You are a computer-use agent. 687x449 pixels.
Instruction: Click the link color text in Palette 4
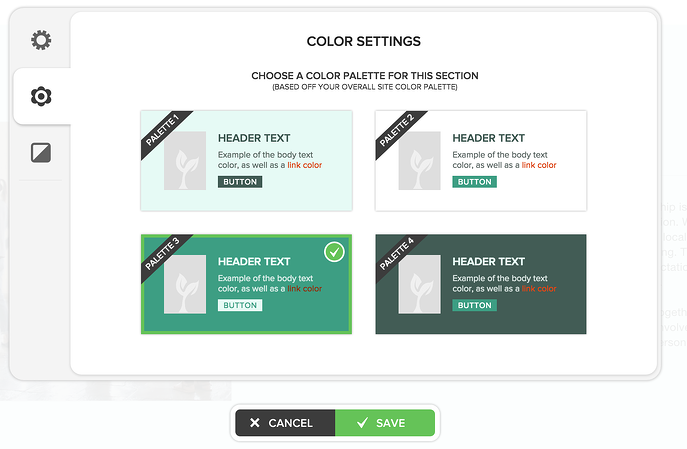click(539, 289)
